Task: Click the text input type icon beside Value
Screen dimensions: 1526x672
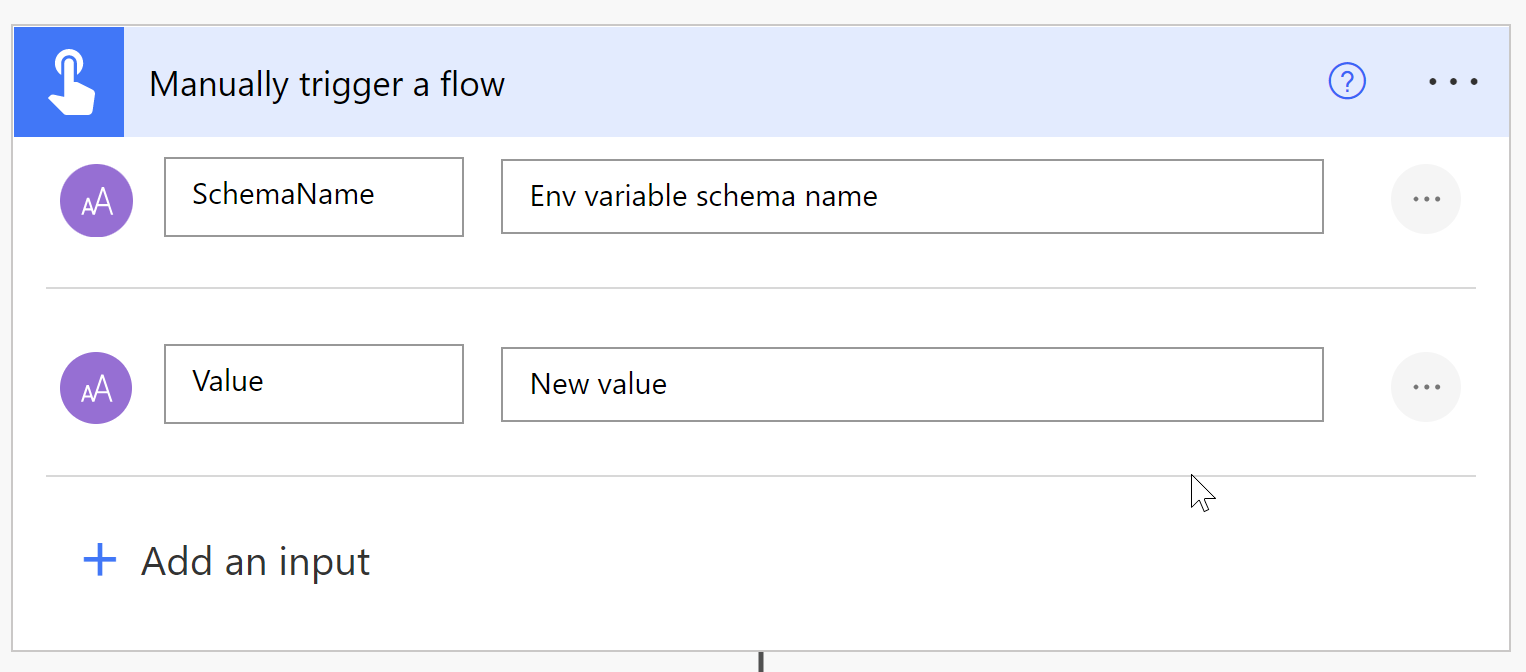Action: (96, 387)
